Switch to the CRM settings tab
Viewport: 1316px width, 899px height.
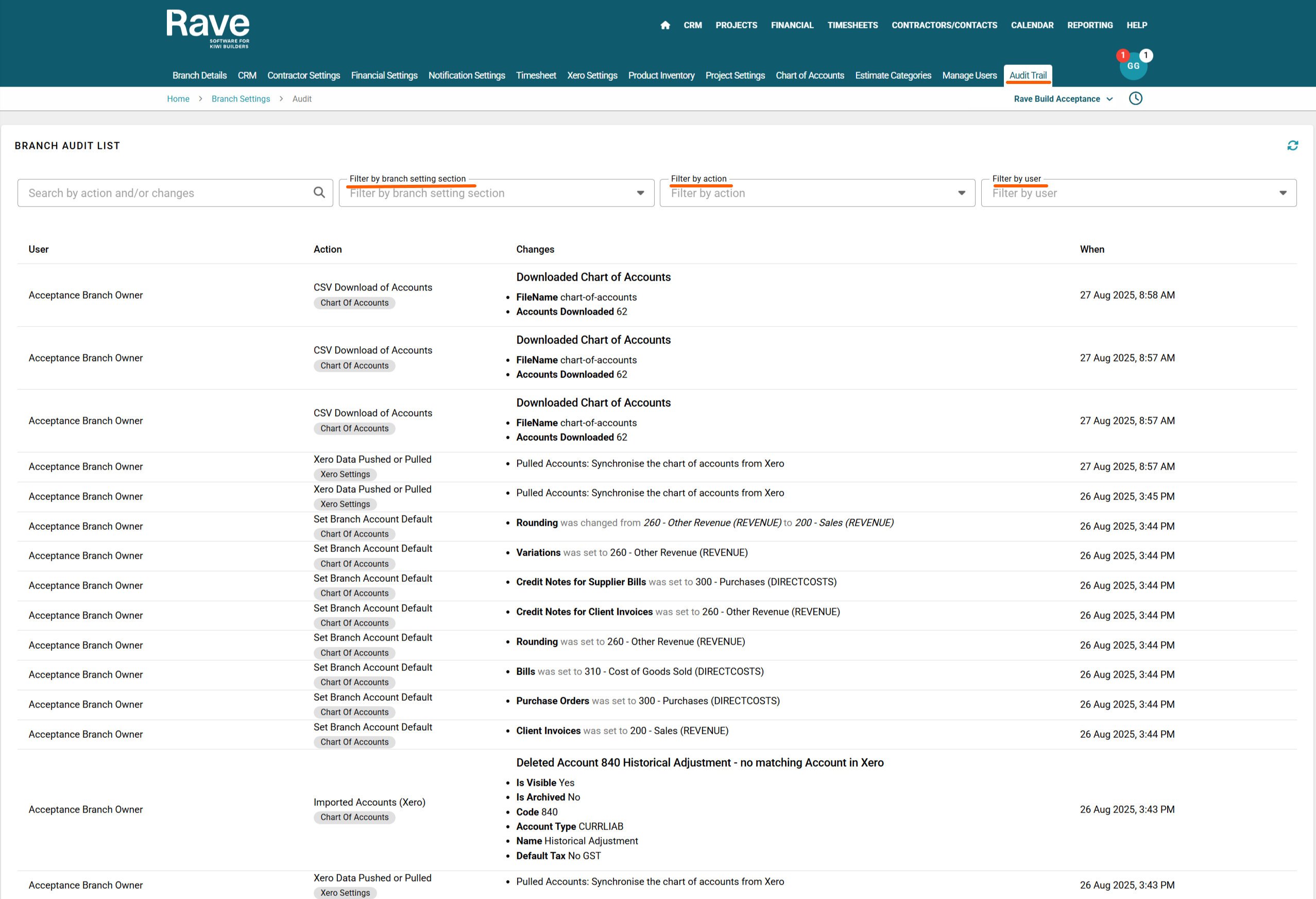(x=247, y=75)
